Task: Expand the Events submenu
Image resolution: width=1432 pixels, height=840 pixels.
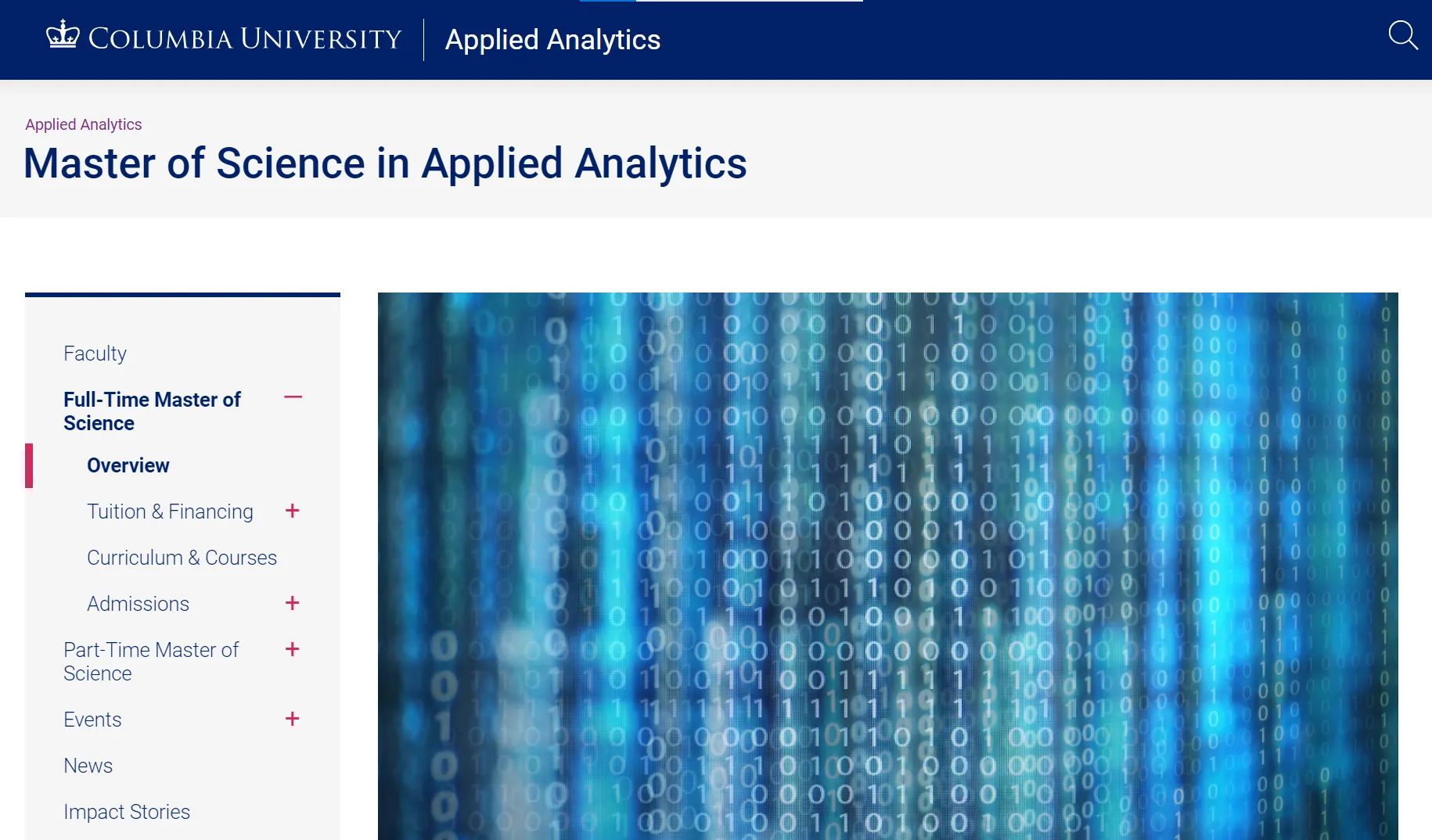Action: pos(292,719)
